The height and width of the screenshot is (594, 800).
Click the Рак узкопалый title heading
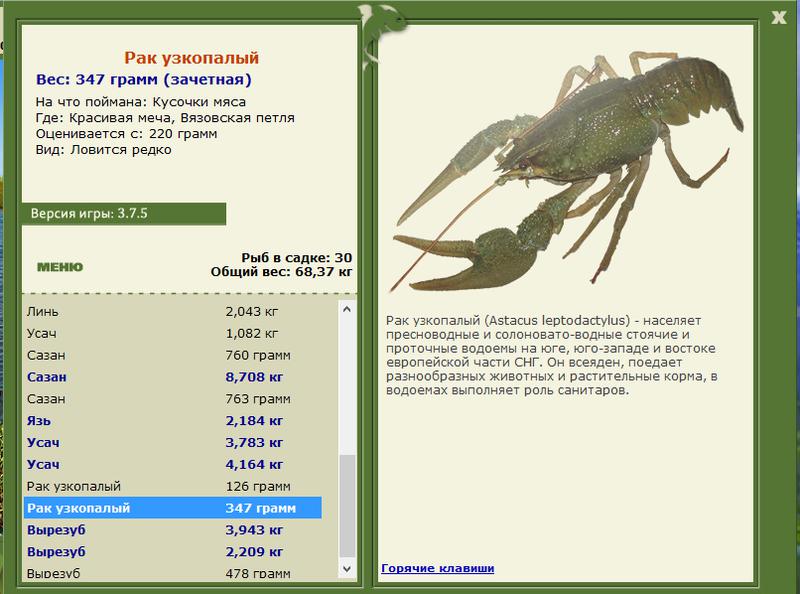pyautogui.click(x=192, y=58)
